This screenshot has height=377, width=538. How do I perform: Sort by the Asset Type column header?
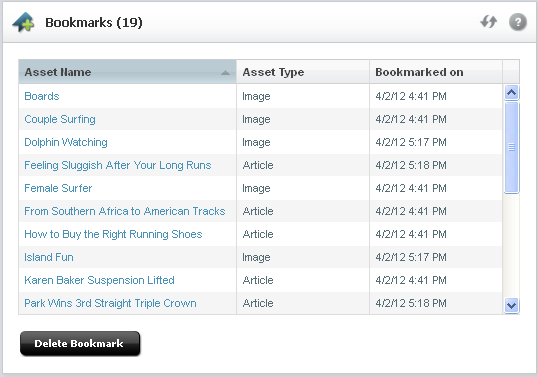(303, 72)
